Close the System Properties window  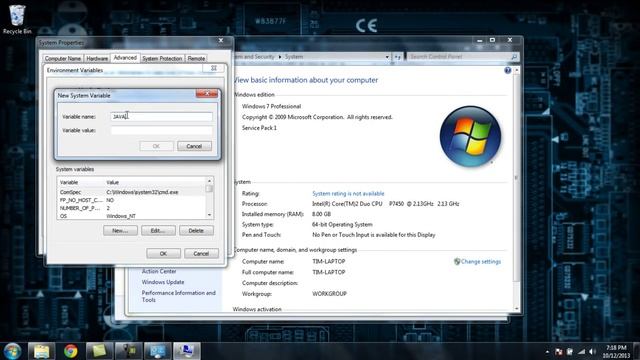pyautogui.click(x=221, y=40)
